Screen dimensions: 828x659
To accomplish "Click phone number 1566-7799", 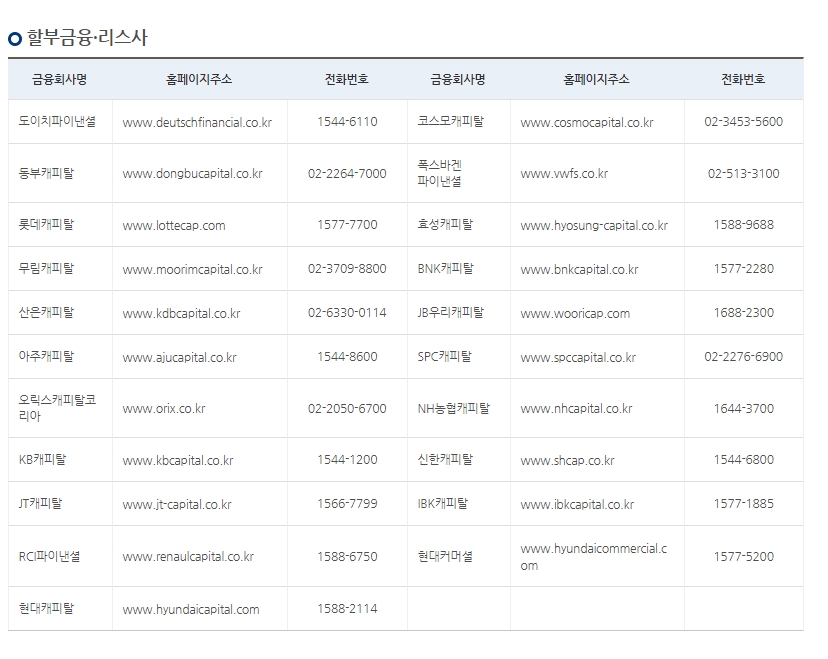I will (x=347, y=503).
